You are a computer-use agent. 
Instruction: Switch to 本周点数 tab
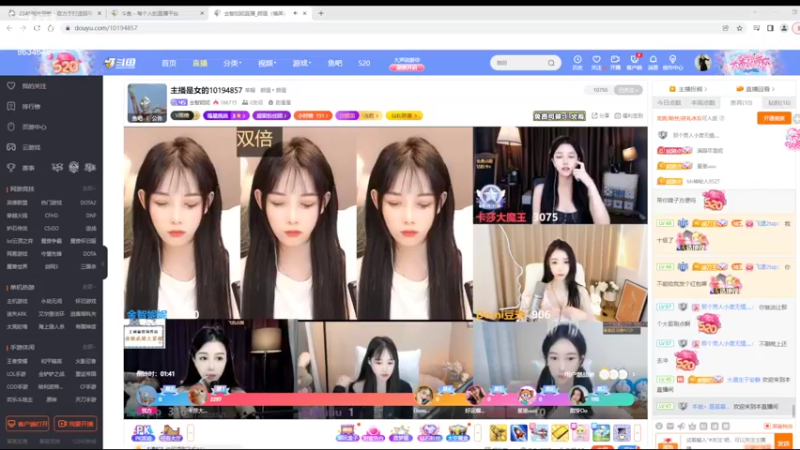[x=703, y=103]
